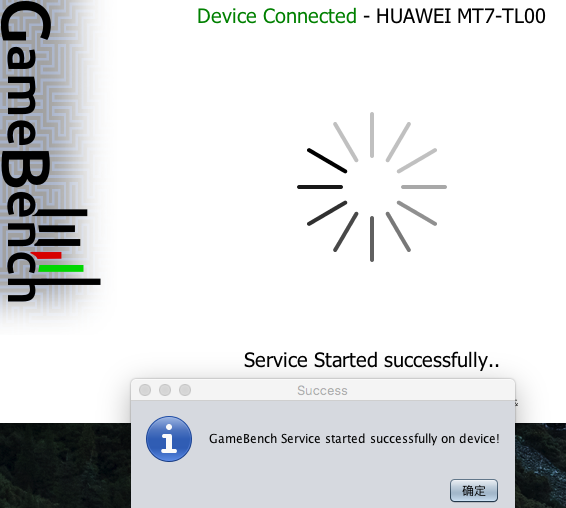566x508 pixels.
Task: Click the top black bar of logo chart
Action: pos(63,212)
